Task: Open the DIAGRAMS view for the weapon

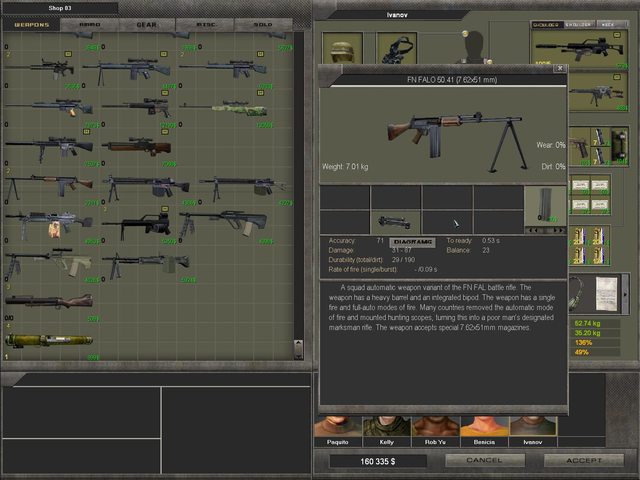Action: point(413,242)
